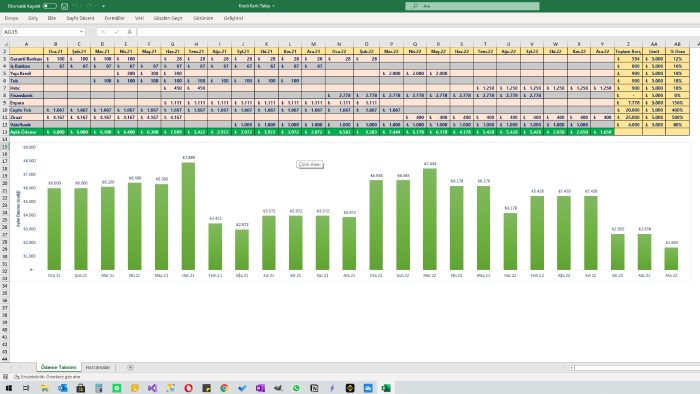The height and width of the screenshot is (394, 700).
Task: Open Sticky Notes from the taskbar
Action: tap(206, 388)
